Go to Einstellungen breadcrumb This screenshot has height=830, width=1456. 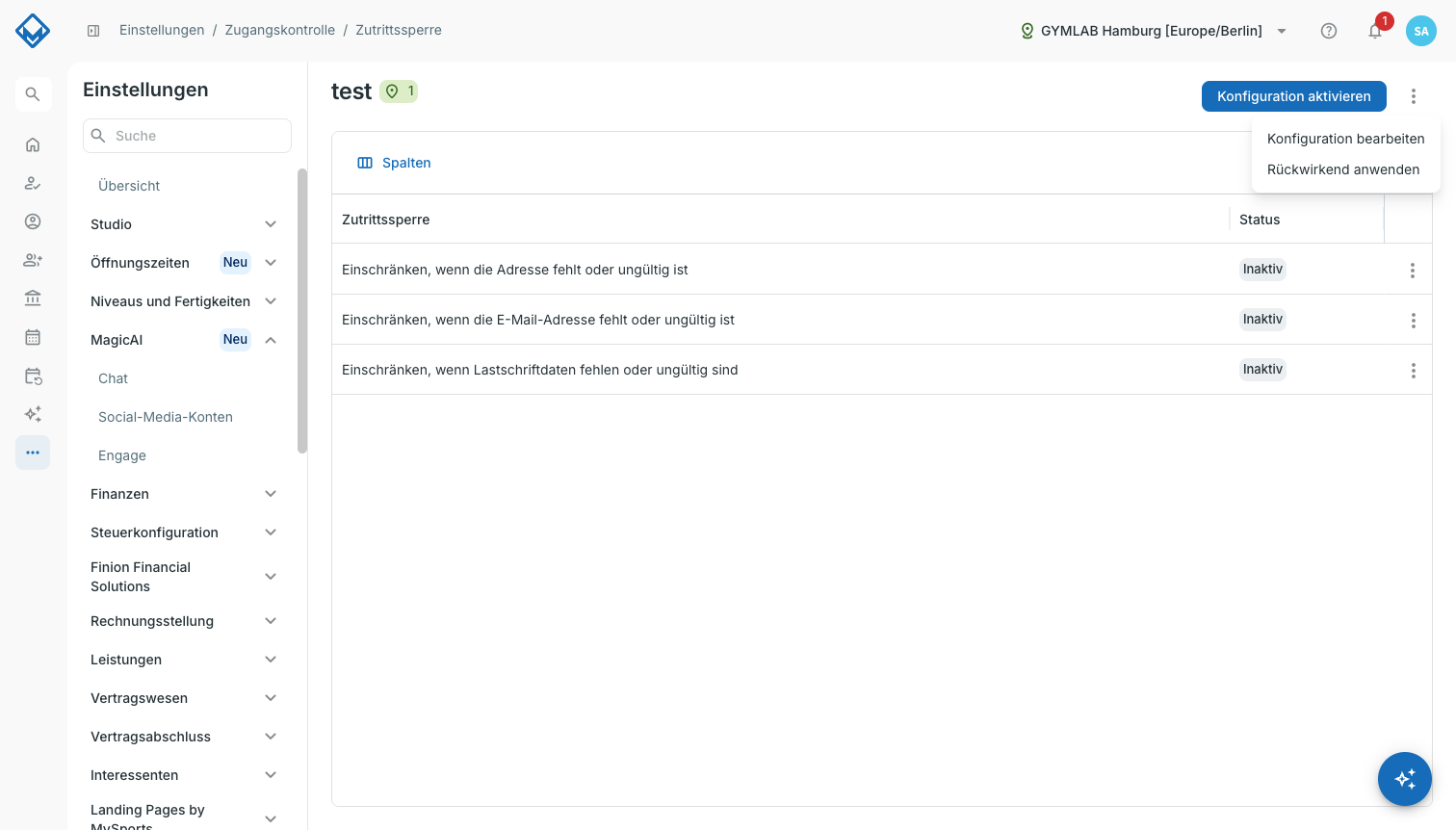pos(162,30)
